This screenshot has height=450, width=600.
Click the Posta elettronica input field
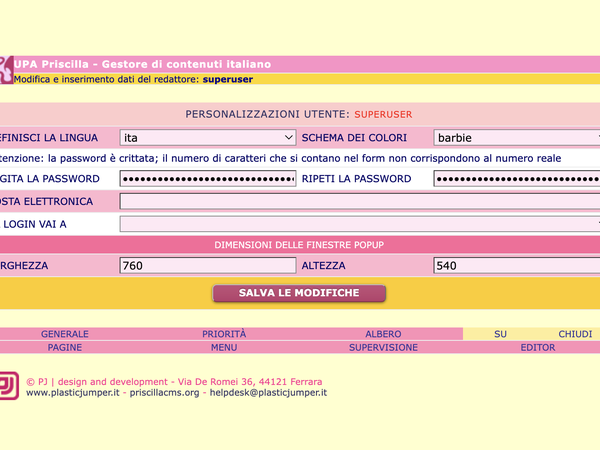pos(360,201)
